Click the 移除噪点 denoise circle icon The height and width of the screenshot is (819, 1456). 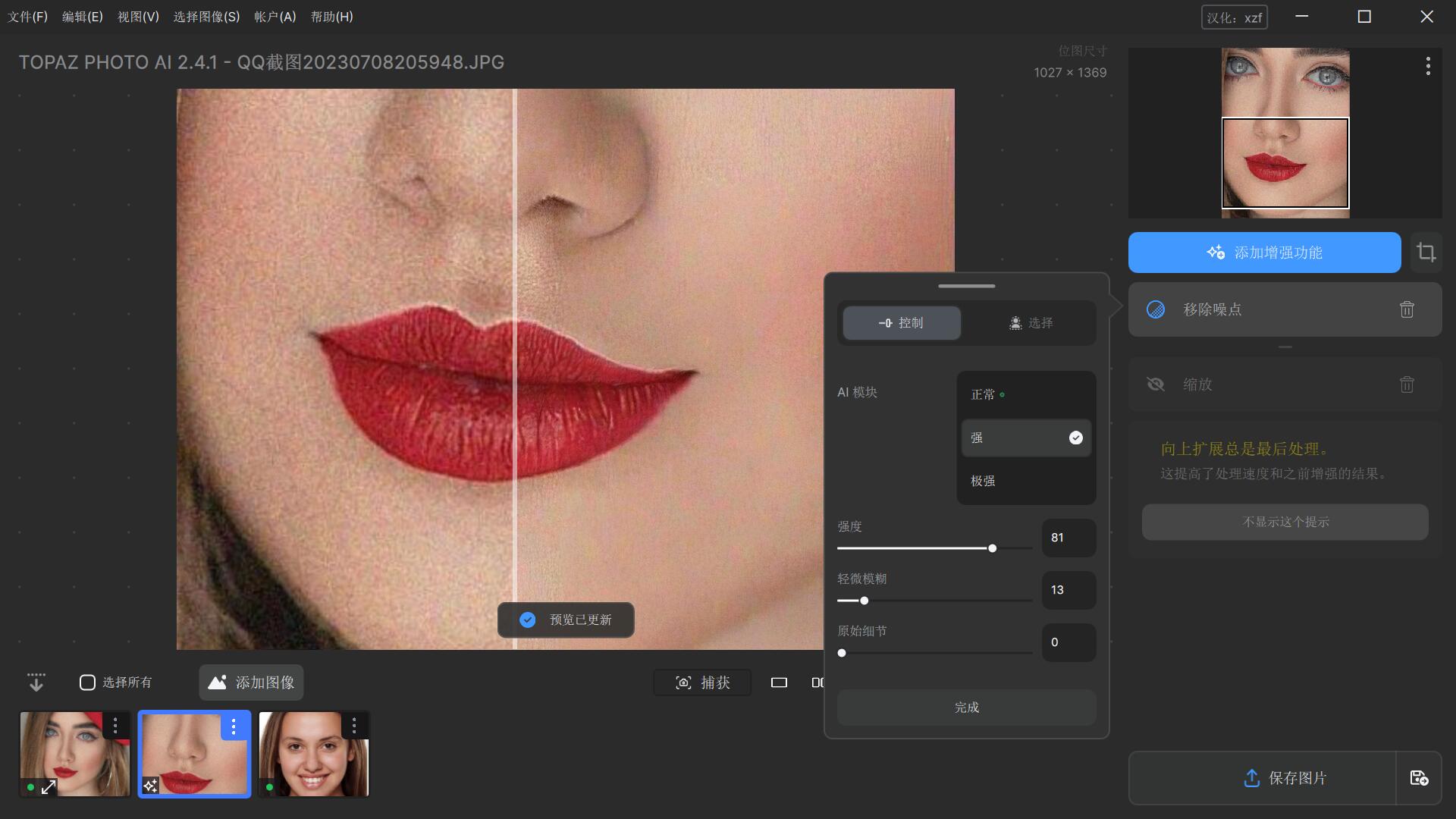pyautogui.click(x=1156, y=309)
